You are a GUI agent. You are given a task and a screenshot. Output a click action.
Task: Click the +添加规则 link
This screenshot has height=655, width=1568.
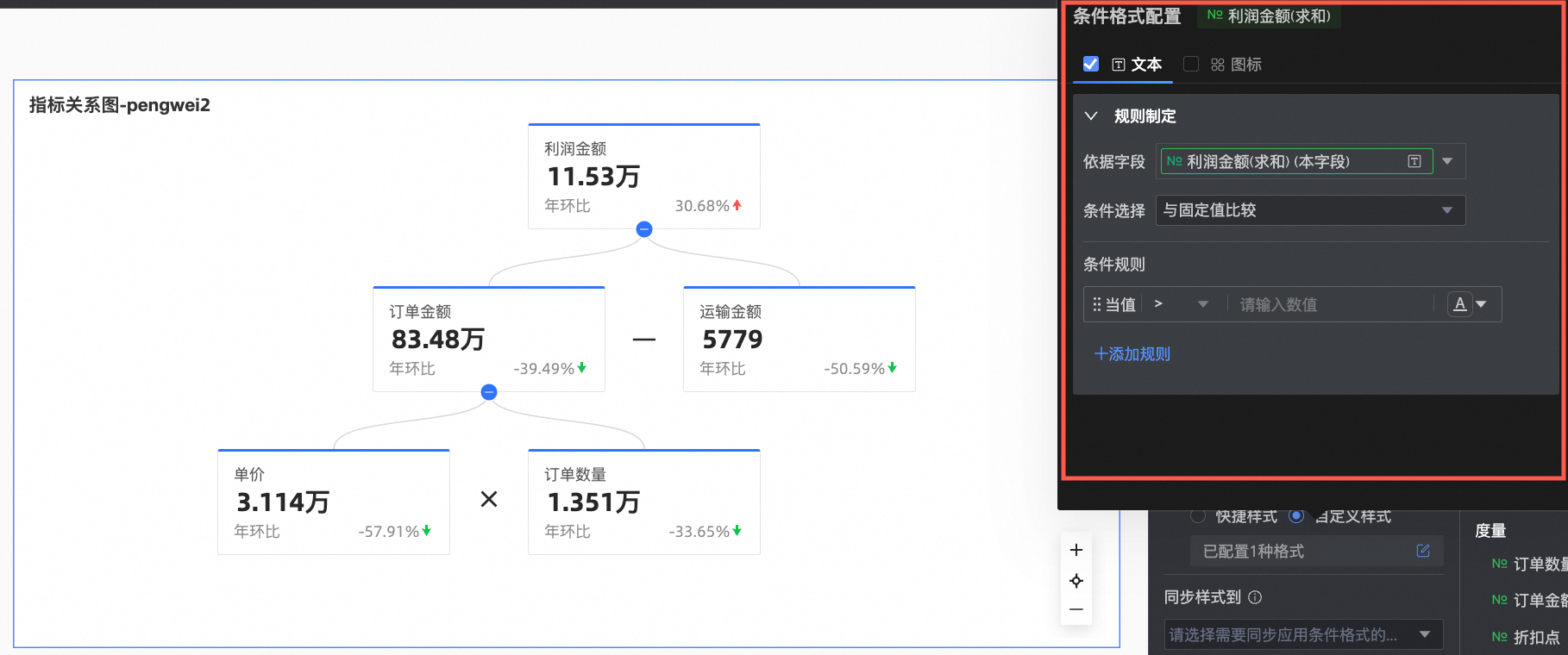(x=1132, y=354)
